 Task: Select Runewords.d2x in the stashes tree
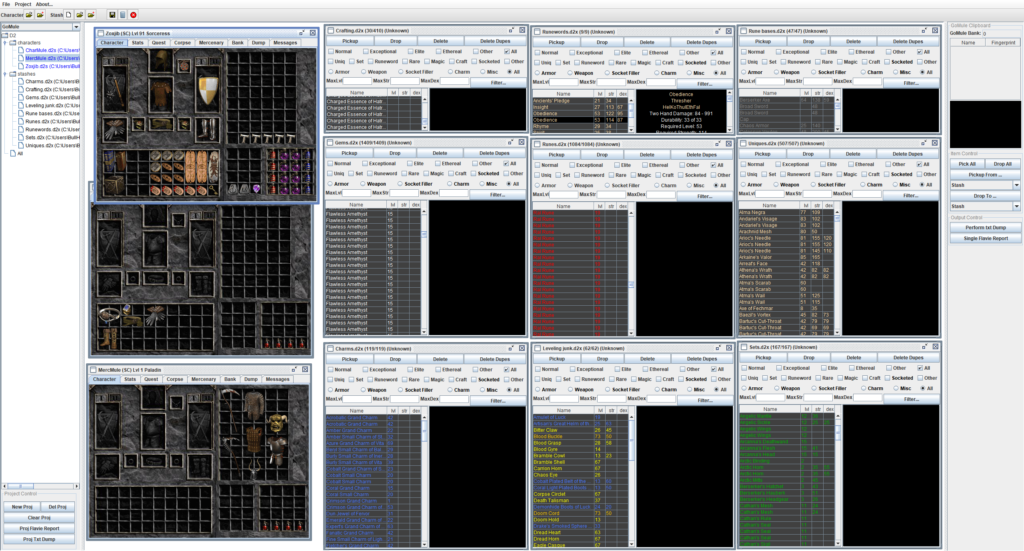(52, 129)
